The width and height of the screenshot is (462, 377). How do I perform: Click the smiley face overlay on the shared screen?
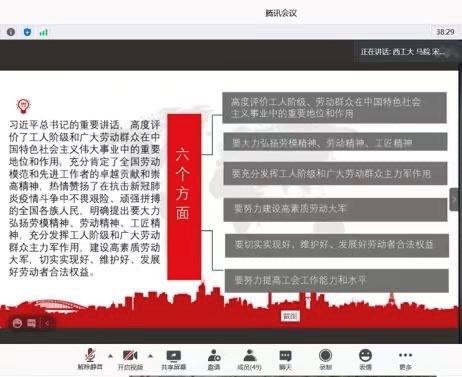point(17,323)
